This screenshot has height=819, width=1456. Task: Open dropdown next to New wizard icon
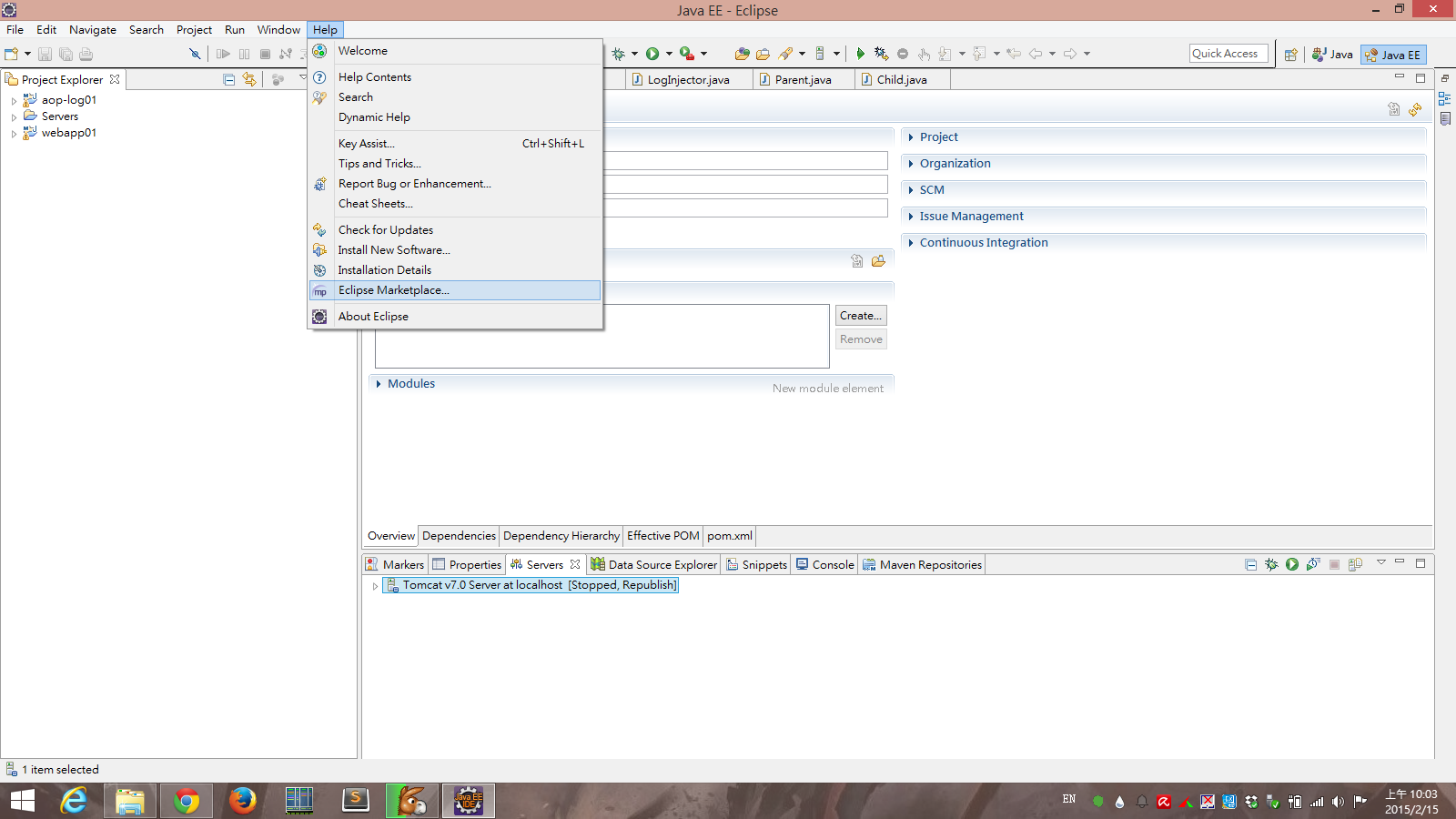tap(27, 54)
